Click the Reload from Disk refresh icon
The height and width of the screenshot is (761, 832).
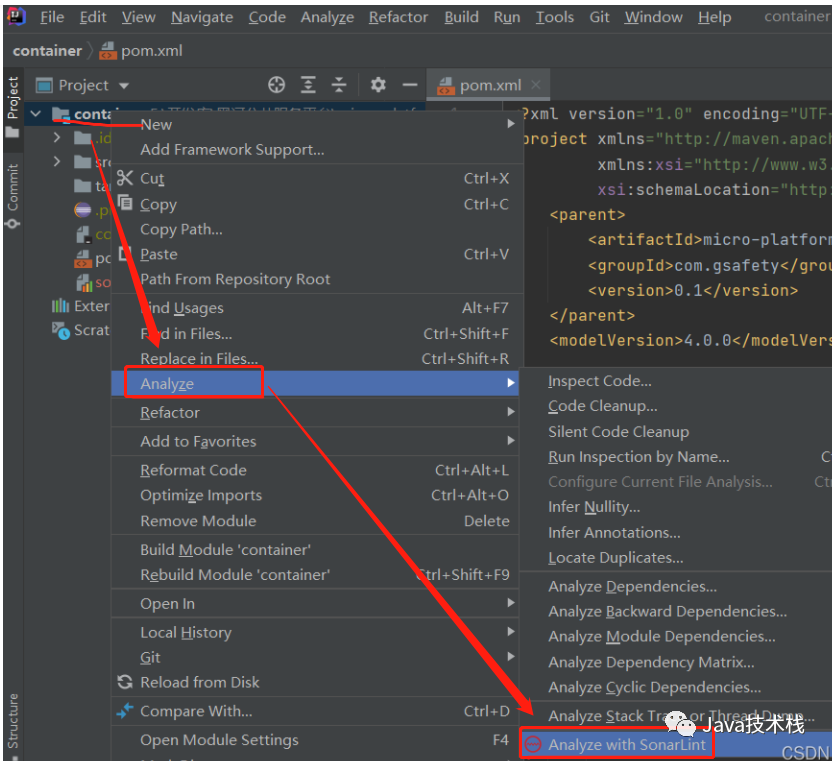click(125, 682)
